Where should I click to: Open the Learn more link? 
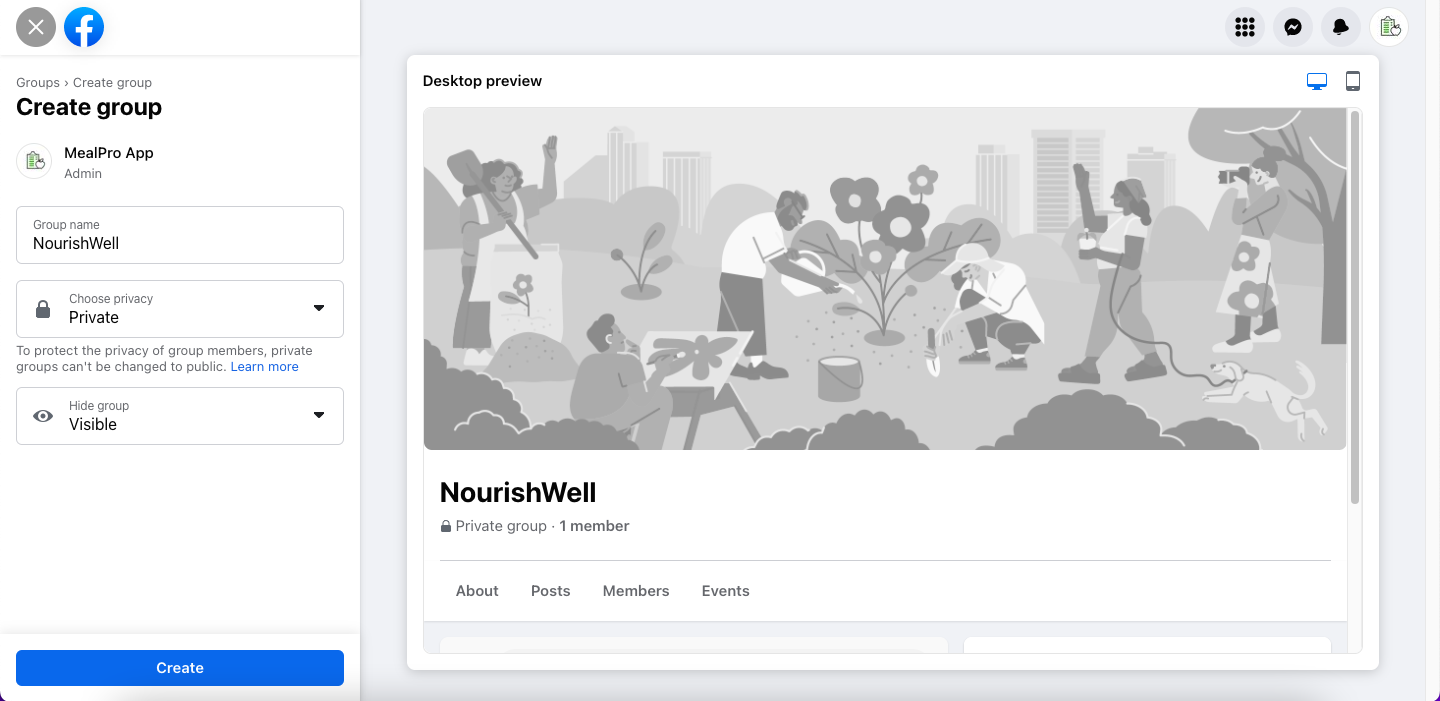click(x=265, y=367)
